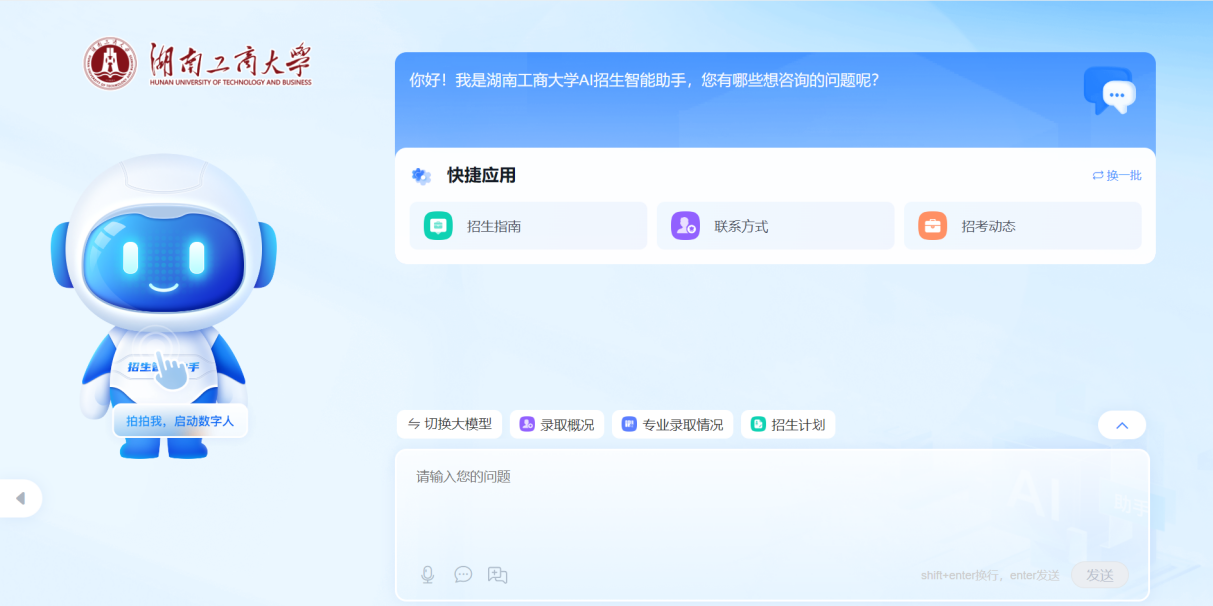Expand the left sidebar with the arrow tab
The image size is (1213, 606).
click(x=20, y=498)
